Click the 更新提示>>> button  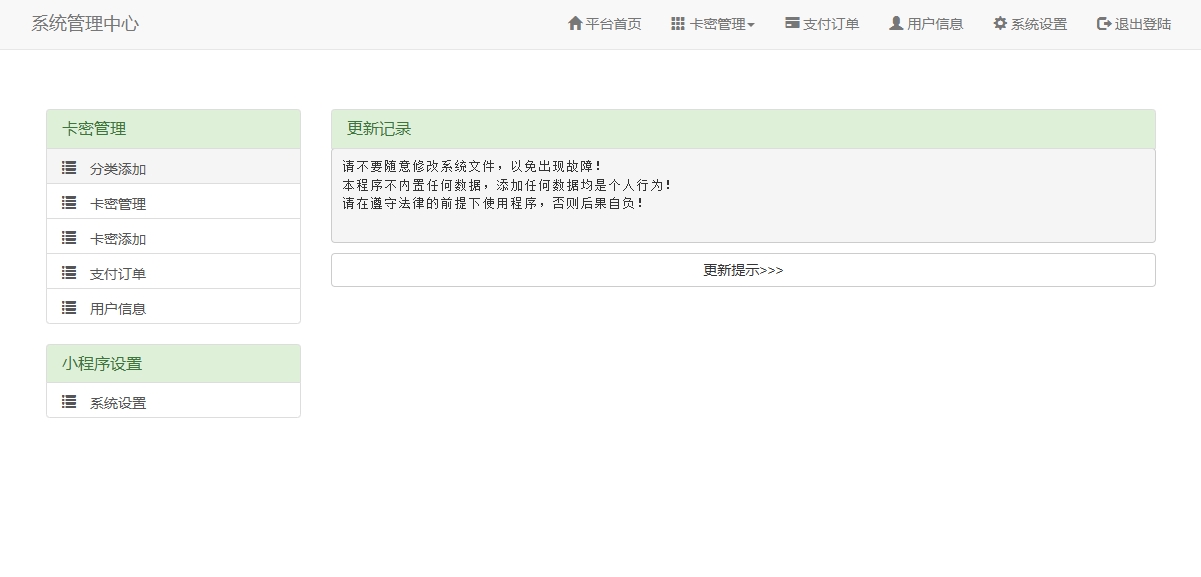[743, 270]
